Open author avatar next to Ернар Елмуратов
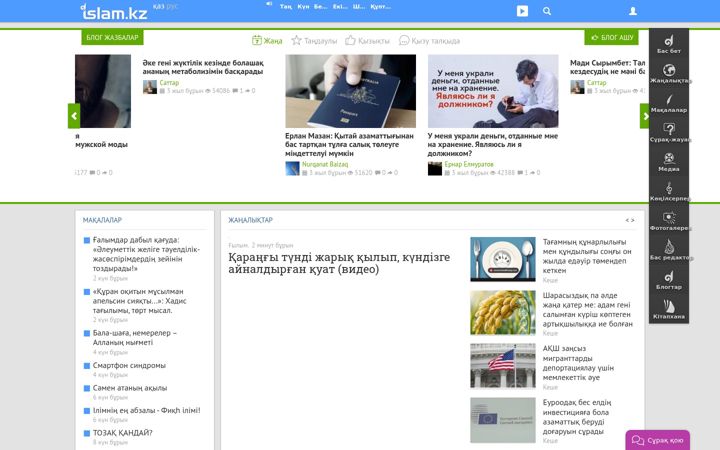Image resolution: width=720 pixels, height=450 pixels. point(434,169)
